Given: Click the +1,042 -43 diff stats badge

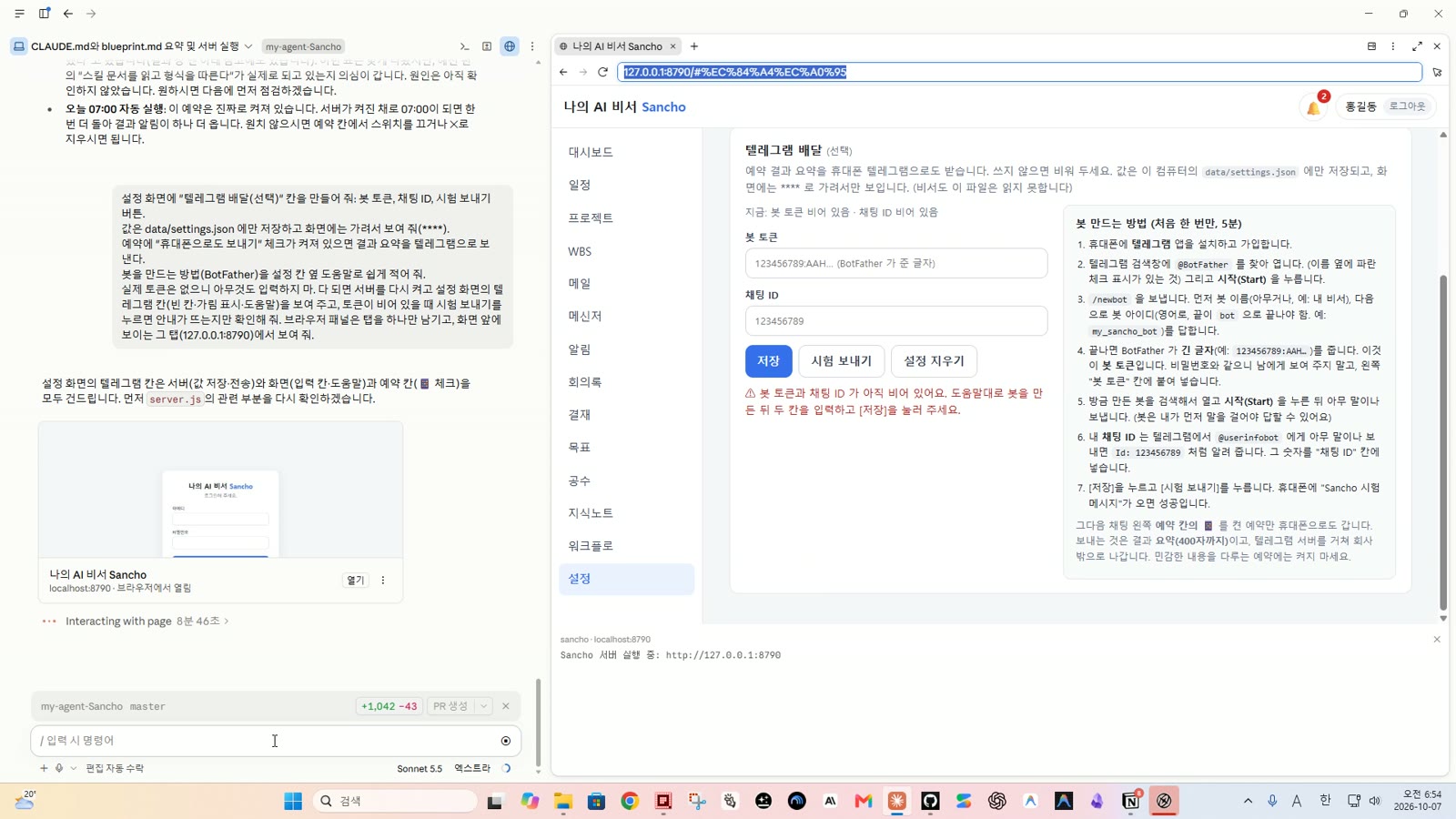Looking at the screenshot, I should 389,706.
